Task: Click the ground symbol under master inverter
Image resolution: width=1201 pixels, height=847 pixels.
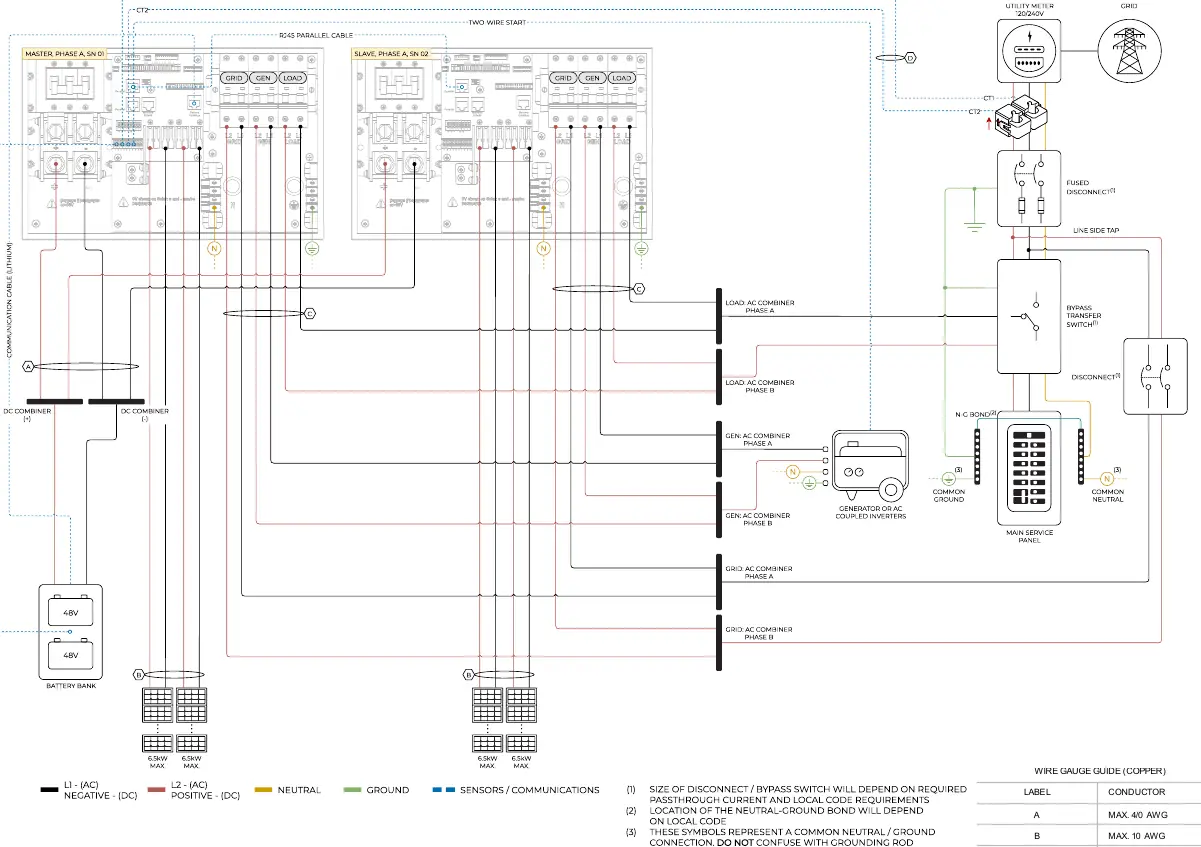Action: (312, 248)
